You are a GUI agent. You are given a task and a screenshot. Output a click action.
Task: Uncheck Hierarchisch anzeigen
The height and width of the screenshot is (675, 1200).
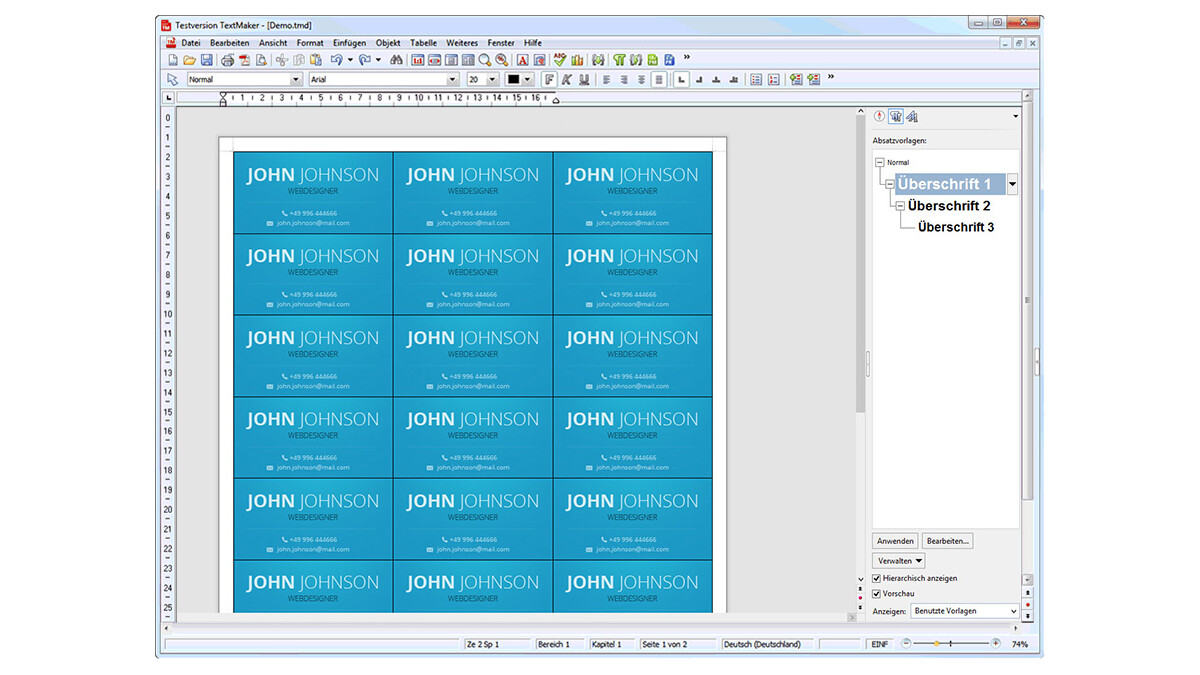coord(877,578)
